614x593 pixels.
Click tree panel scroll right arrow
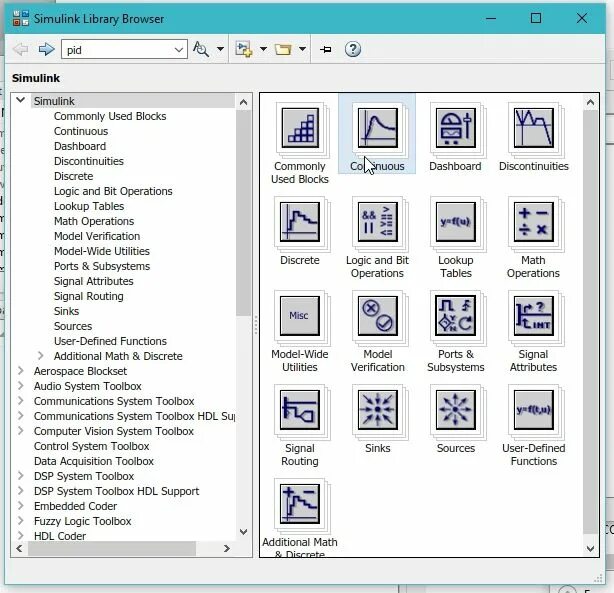pos(226,548)
